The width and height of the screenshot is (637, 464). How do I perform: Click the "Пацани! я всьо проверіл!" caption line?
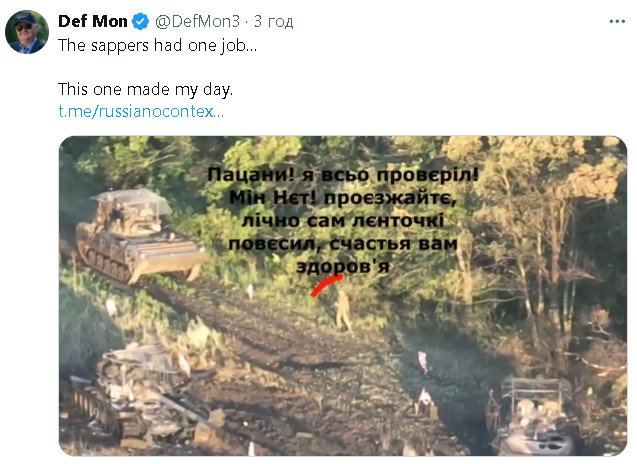342,175
